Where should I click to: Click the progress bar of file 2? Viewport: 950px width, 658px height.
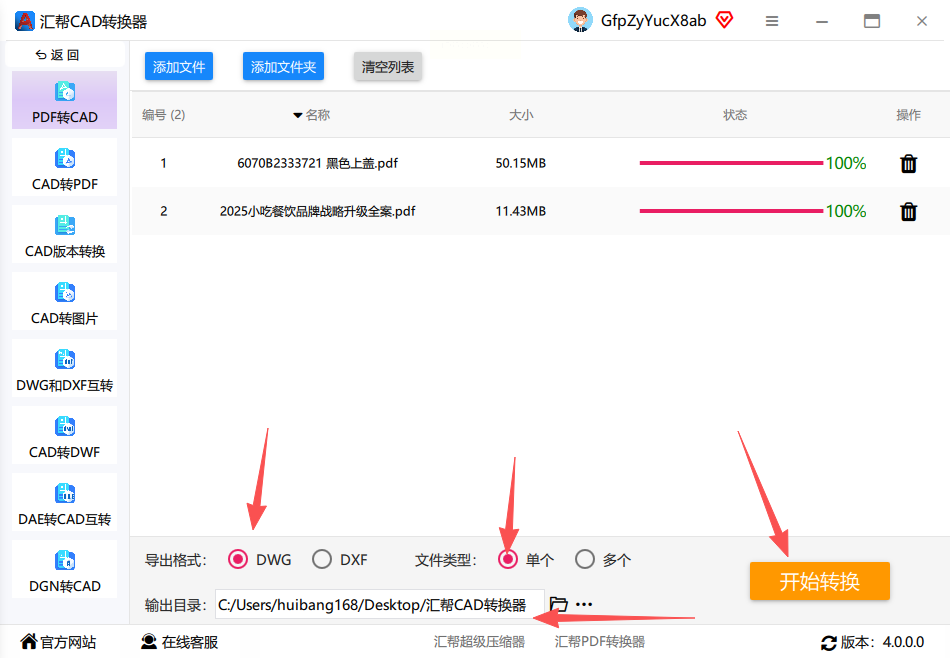click(731, 211)
